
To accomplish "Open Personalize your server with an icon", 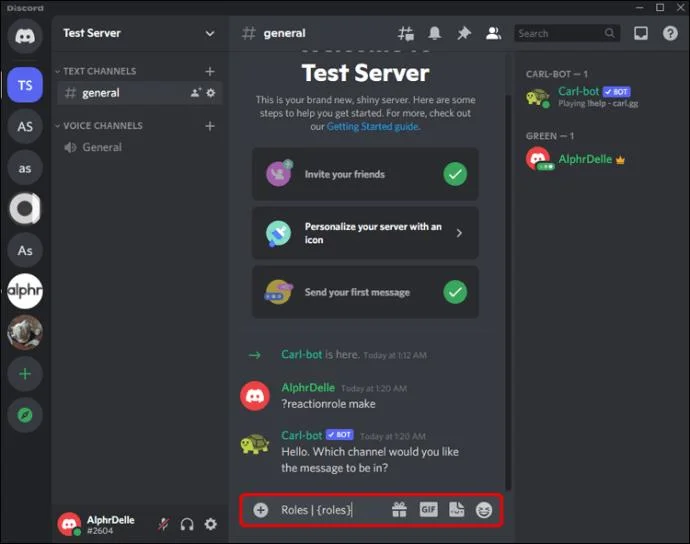I will pos(365,233).
